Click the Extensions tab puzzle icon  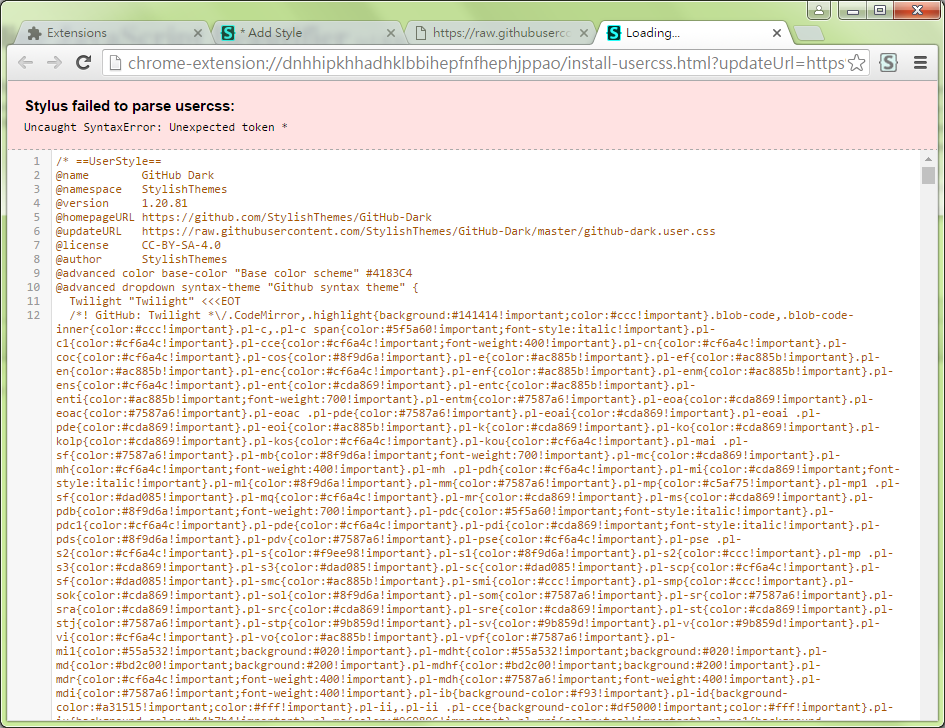[x=34, y=33]
